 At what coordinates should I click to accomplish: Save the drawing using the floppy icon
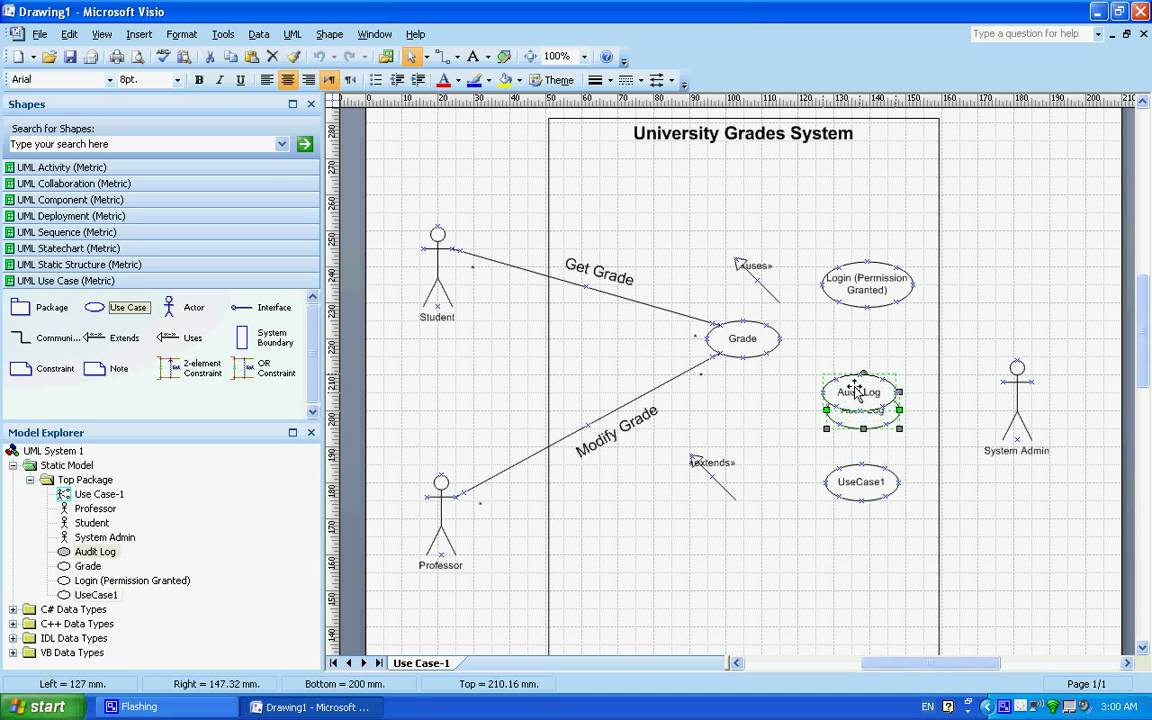click(70, 57)
